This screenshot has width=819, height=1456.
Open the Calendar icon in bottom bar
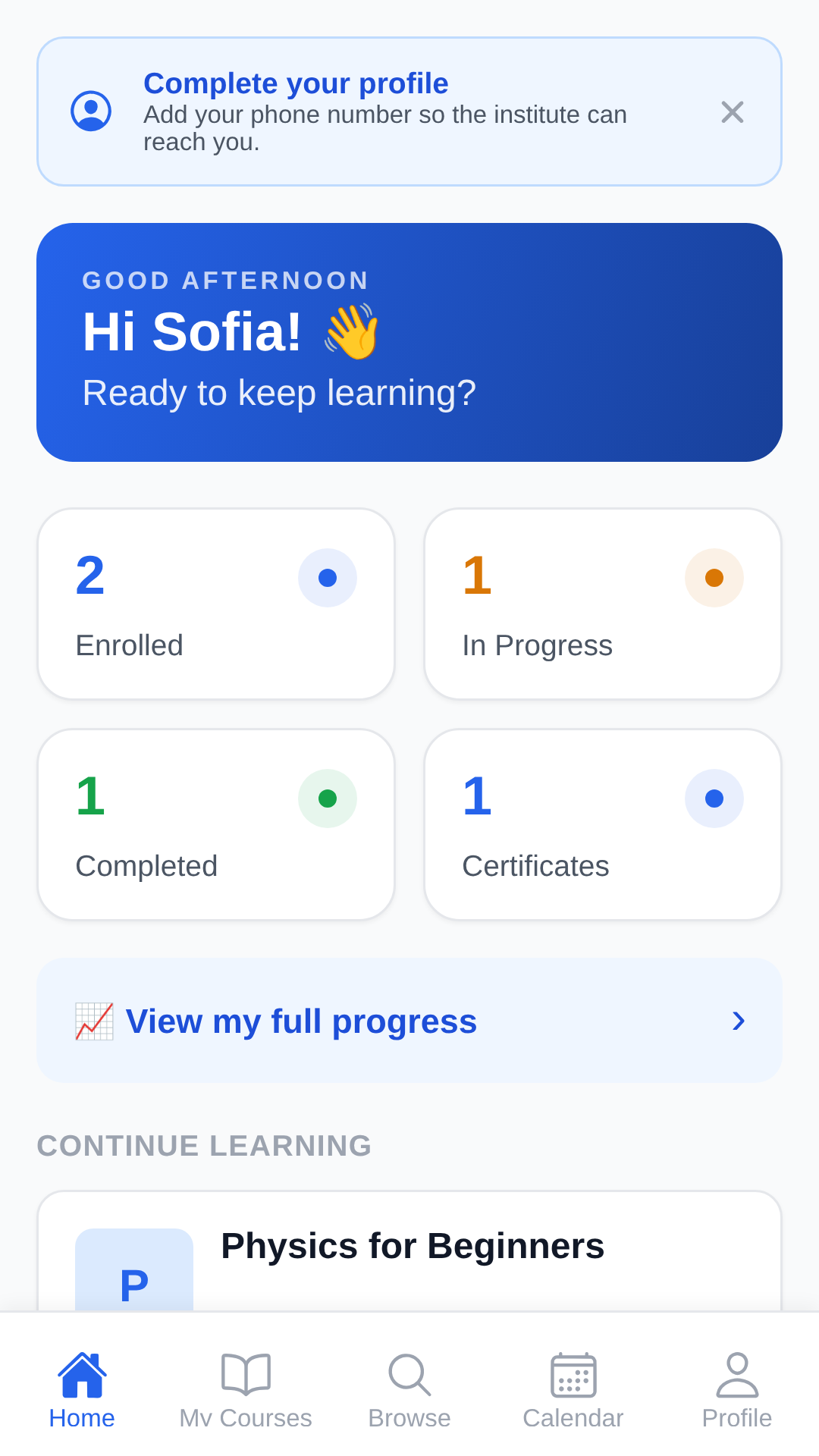pos(573,1374)
